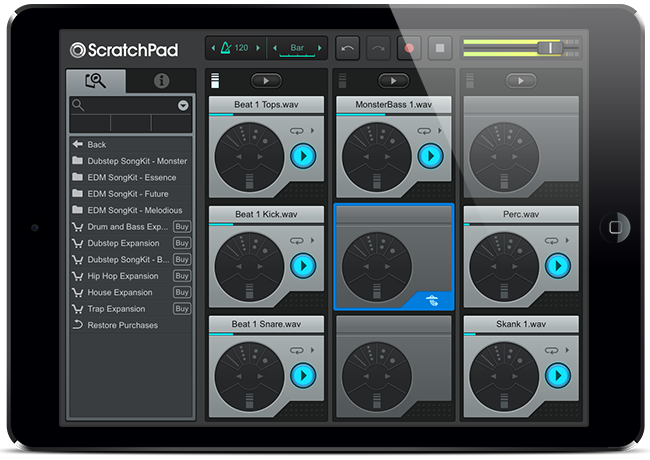Toggle loop on Beat 1 Kick.wav
Viewport: 650px width, 460px height.
pos(296,241)
